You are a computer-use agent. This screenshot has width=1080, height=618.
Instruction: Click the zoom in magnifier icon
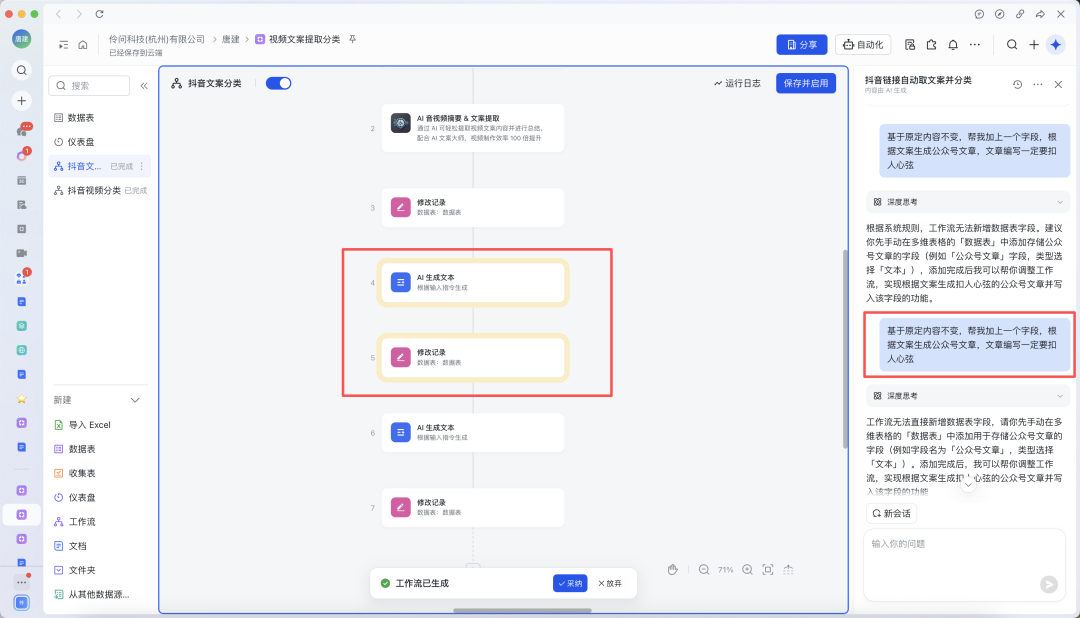[747, 569]
